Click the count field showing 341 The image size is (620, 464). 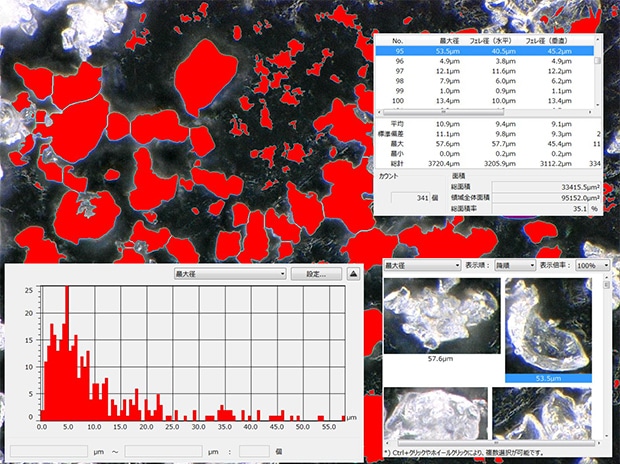(x=410, y=197)
